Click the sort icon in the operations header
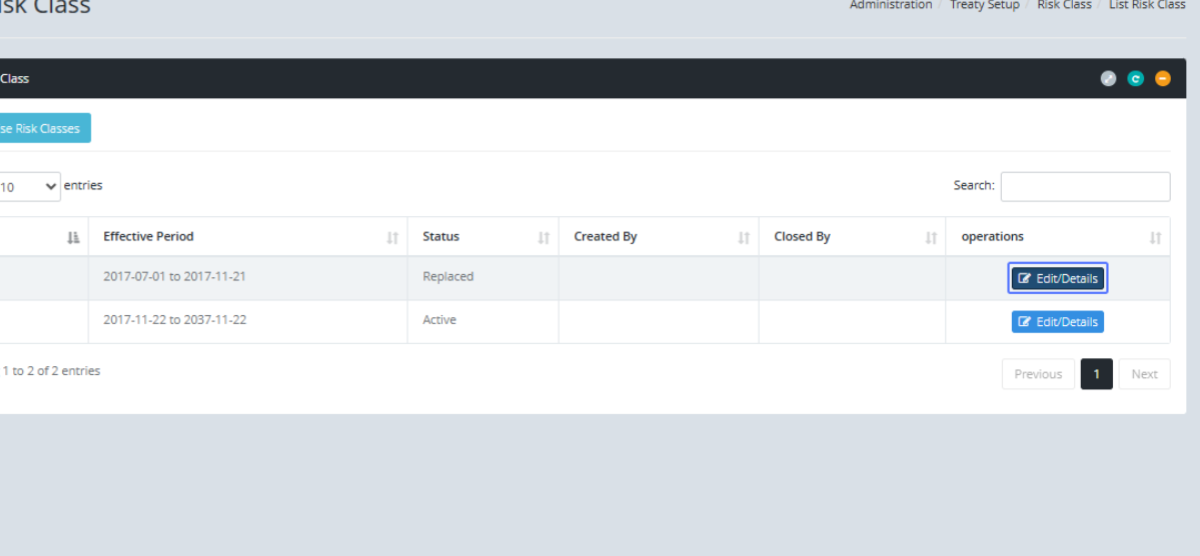This screenshot has width=1200, height=556. coord(1155,238)
